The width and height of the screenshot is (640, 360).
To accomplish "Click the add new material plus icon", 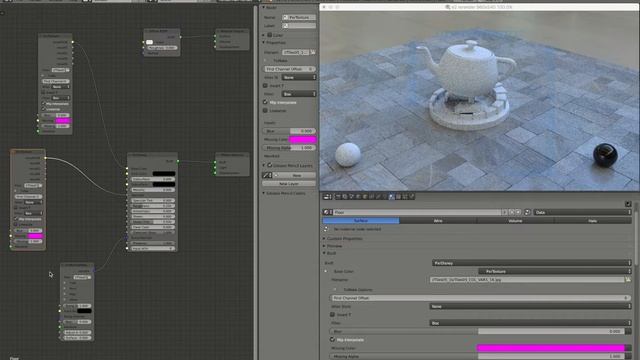I will [x=511, y=212].
